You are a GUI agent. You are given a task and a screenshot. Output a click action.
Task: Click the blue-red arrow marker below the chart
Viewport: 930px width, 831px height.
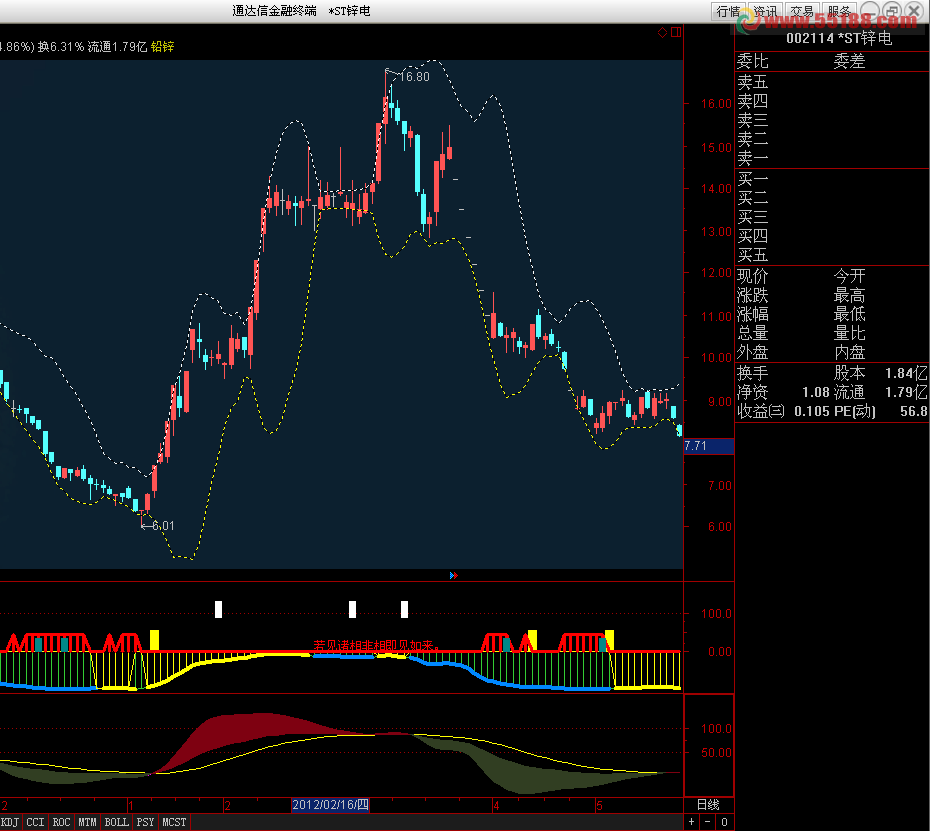click(x=454, y=575)
